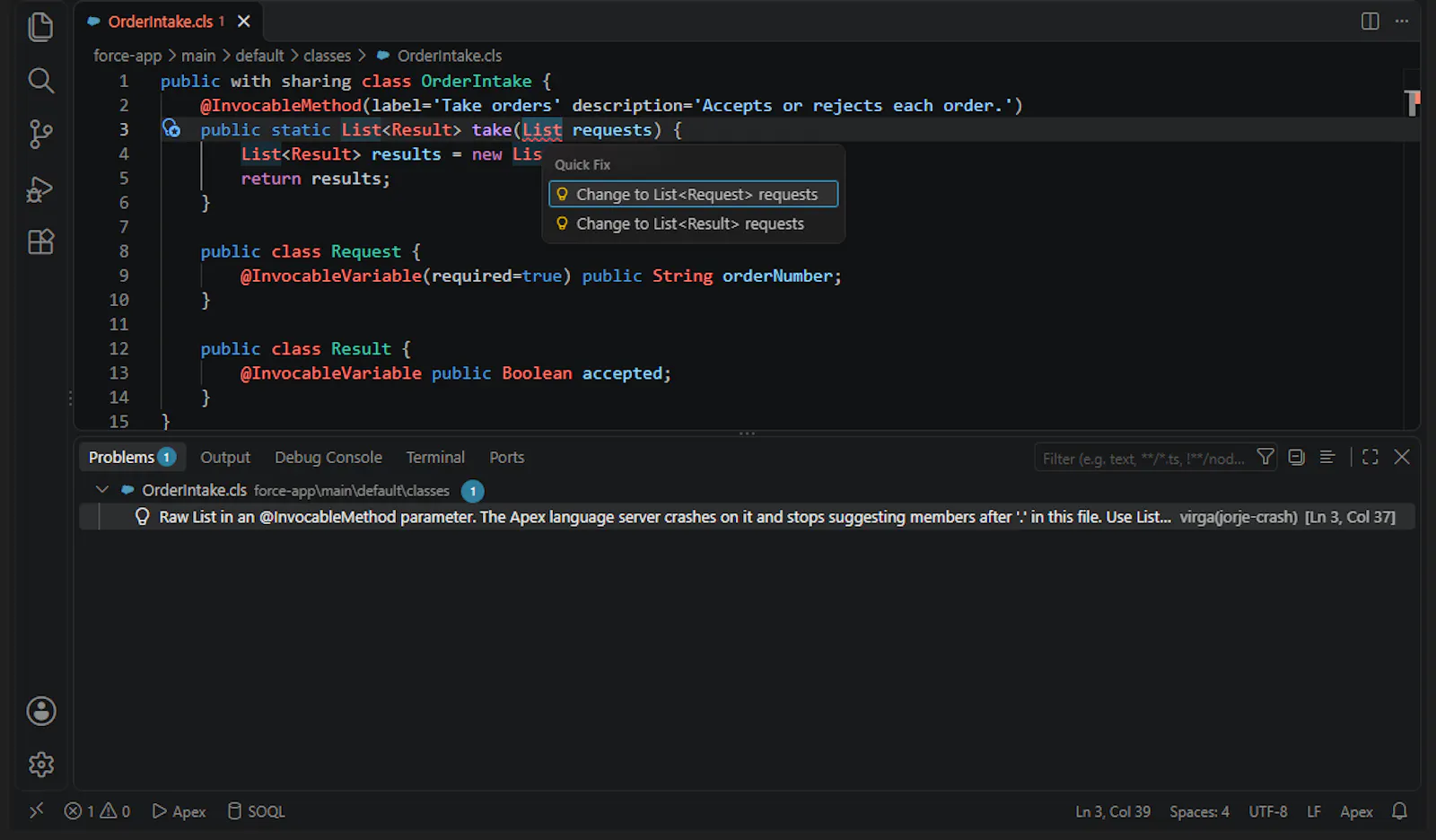Click the SOQL status bar item
This screenshot has height=840, width=1436.
256,811
